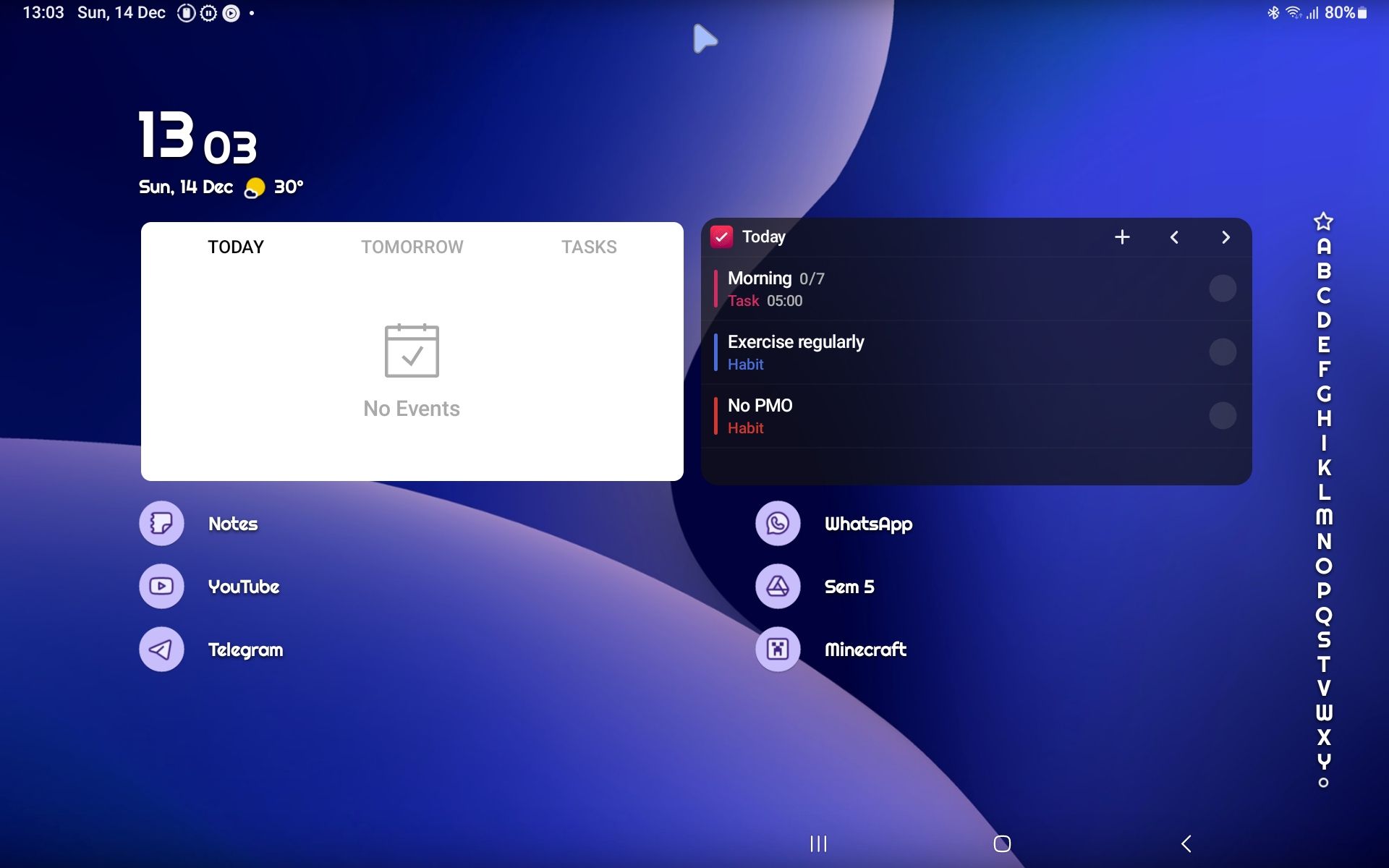Viewport: 1389px width, 868px height.
Task: Launch the Minecraft app icon
Action: pyautogui.click(x=778, y=649)
